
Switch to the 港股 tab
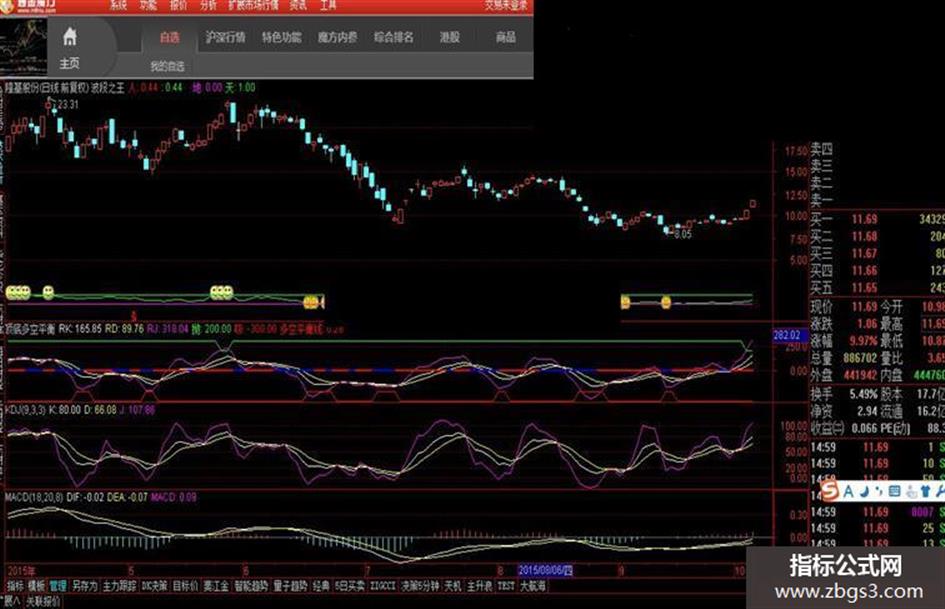[x=450, y=37]
